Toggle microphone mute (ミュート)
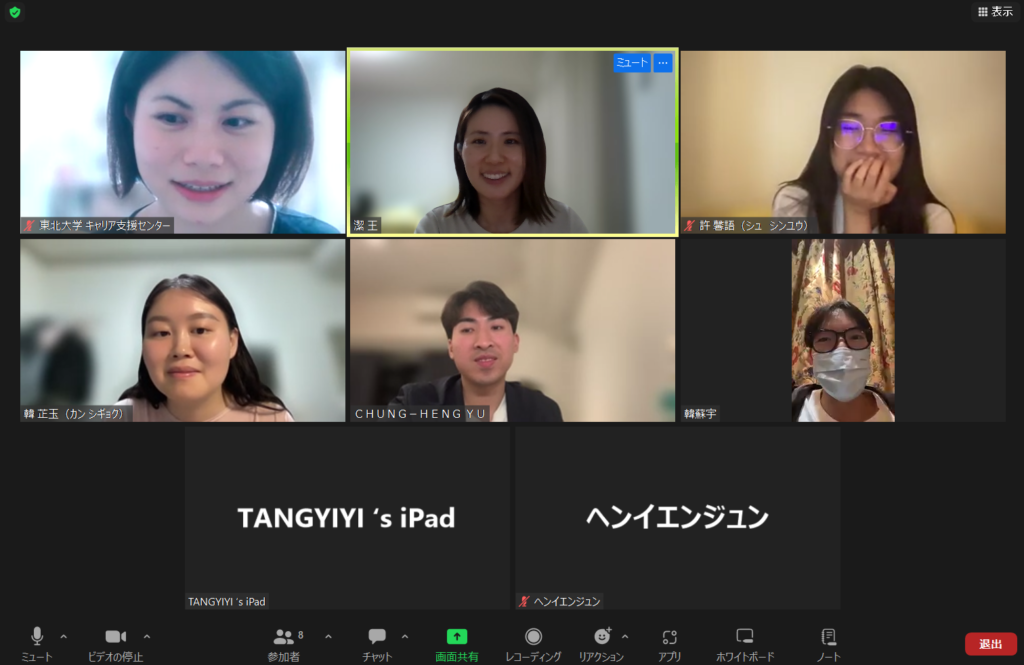This screenshot has height=665, width=1024. point(37,643)
